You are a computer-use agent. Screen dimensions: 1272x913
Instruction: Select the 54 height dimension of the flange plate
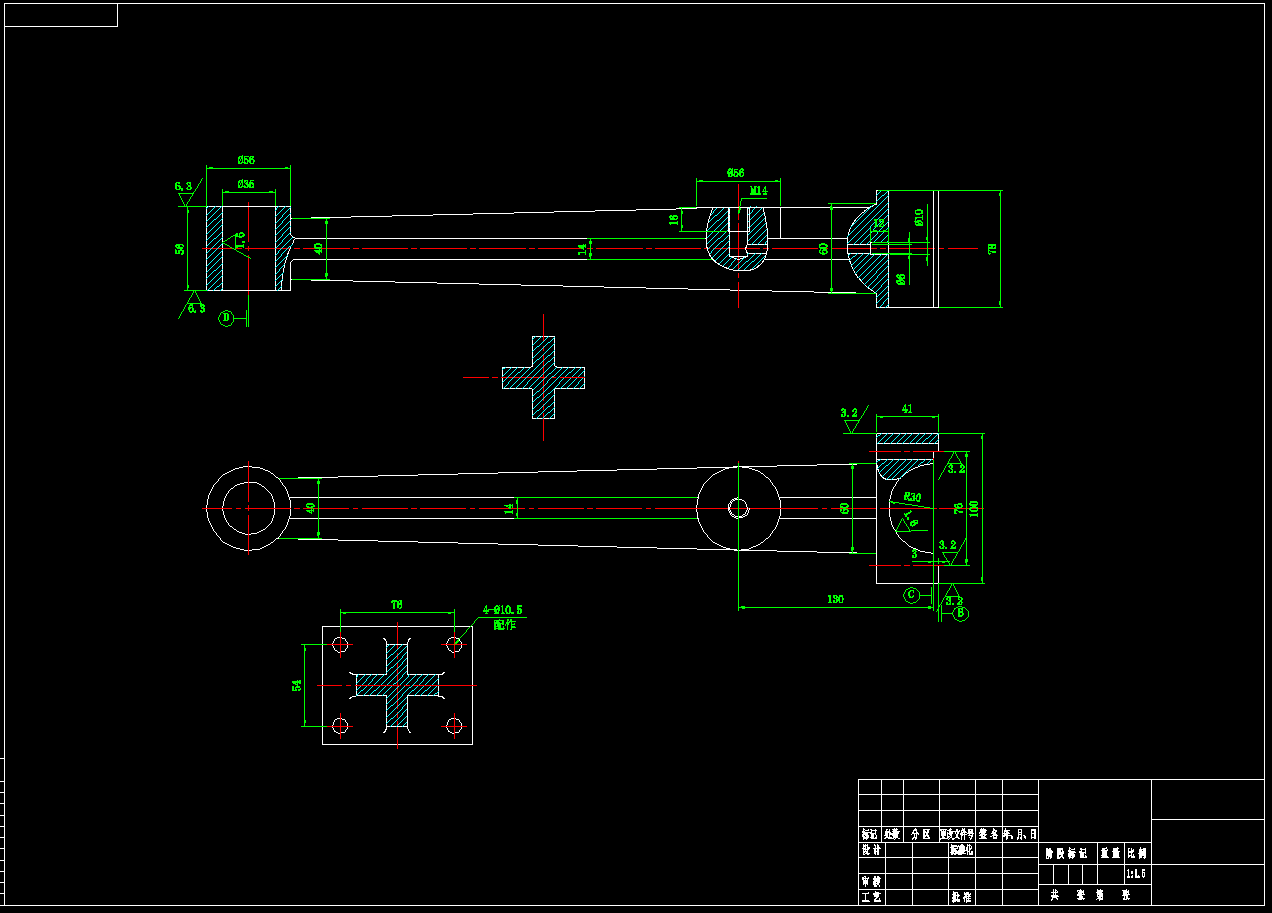coord(297,685)
